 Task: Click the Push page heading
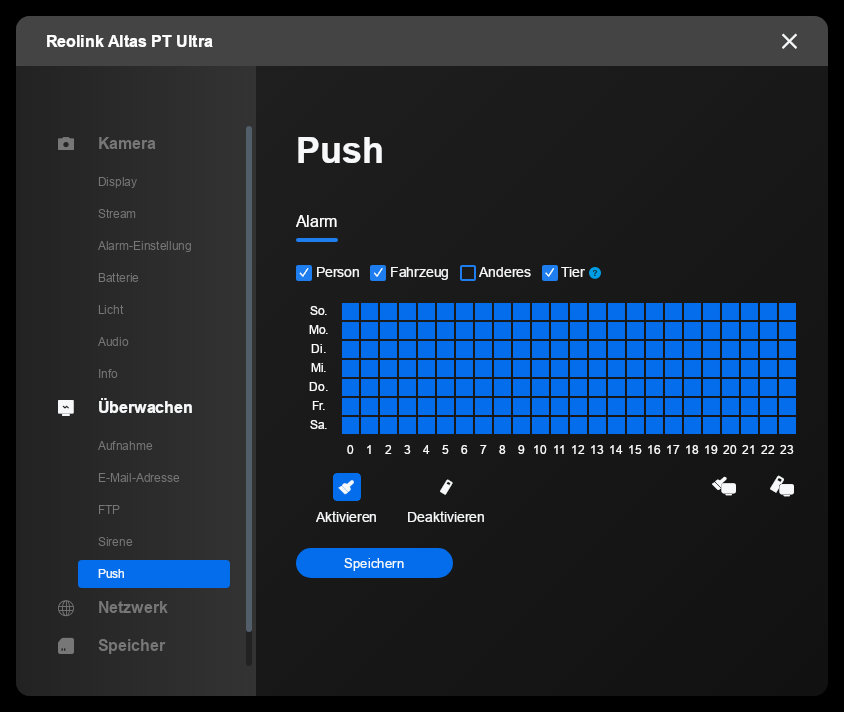pos(340,150)
